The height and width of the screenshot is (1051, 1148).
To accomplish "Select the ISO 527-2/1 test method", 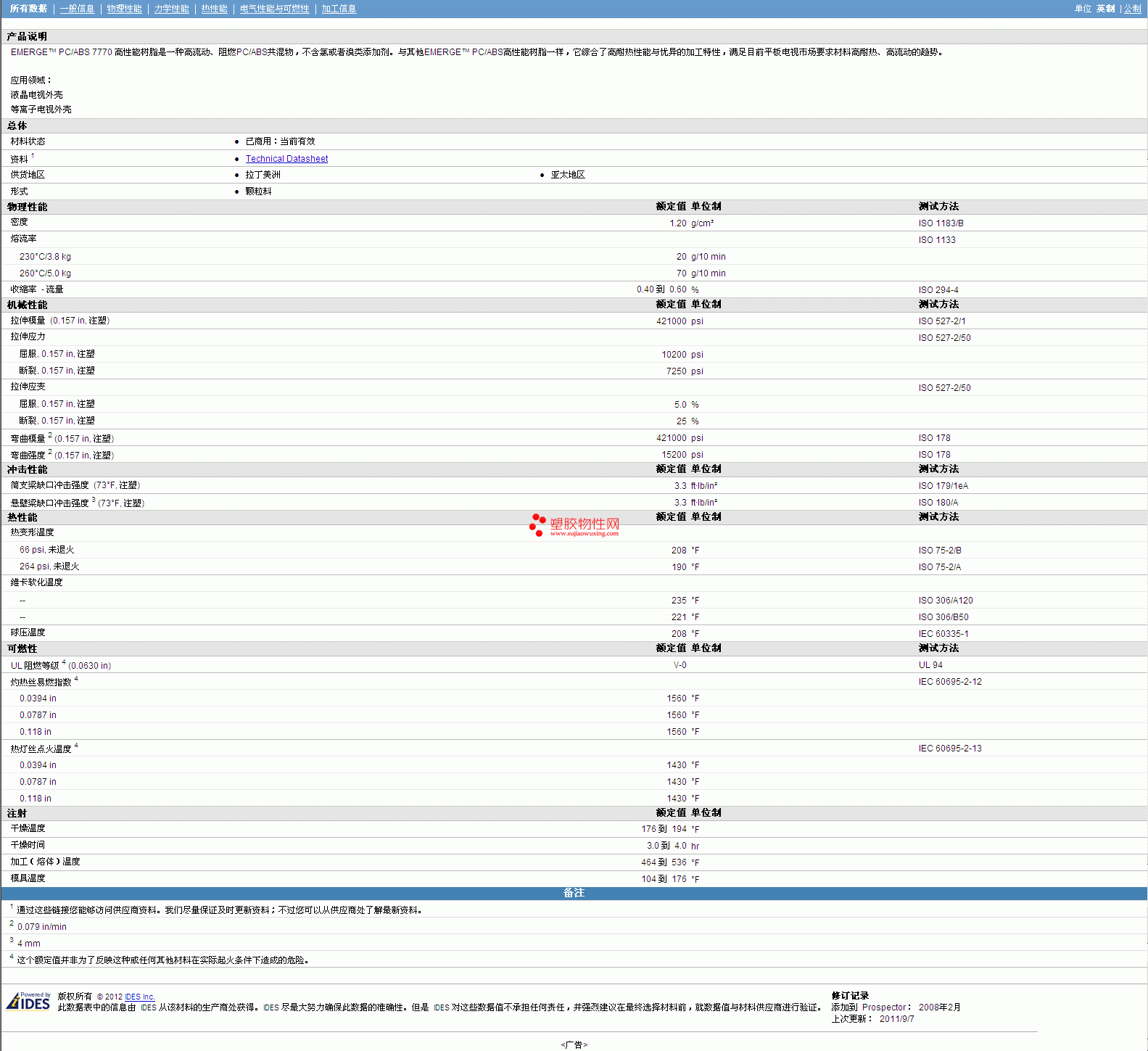I will 942,321.
